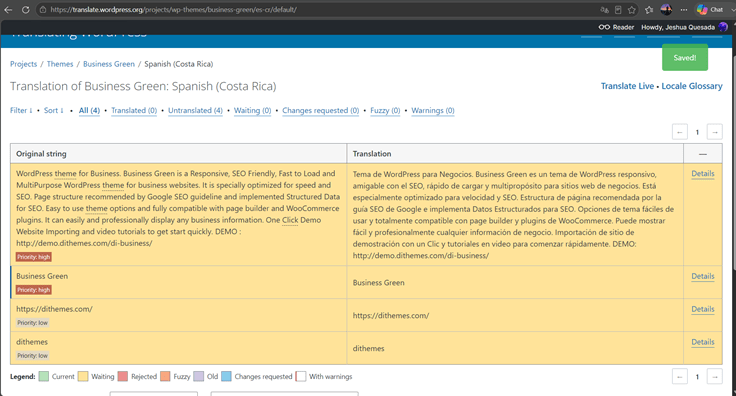Click the Old purple legend swatch
This screenshot has width=736, height=396.
pyautogui.click(x=199, y=376)
